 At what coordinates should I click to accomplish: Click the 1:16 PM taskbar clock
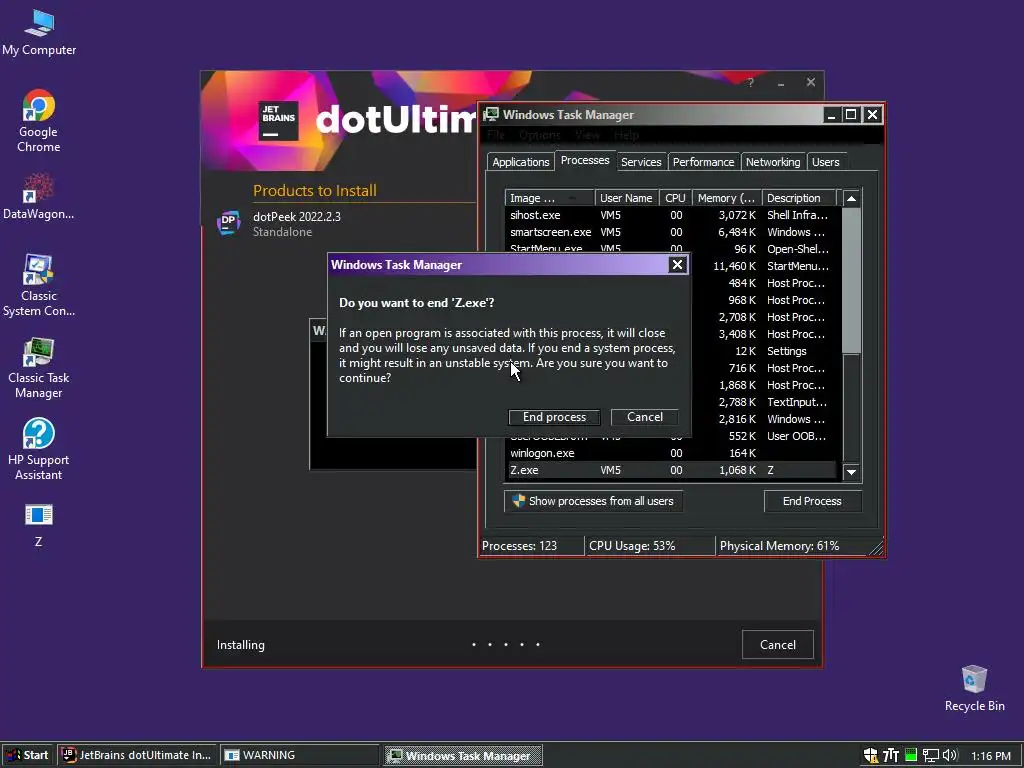point(991,756)
